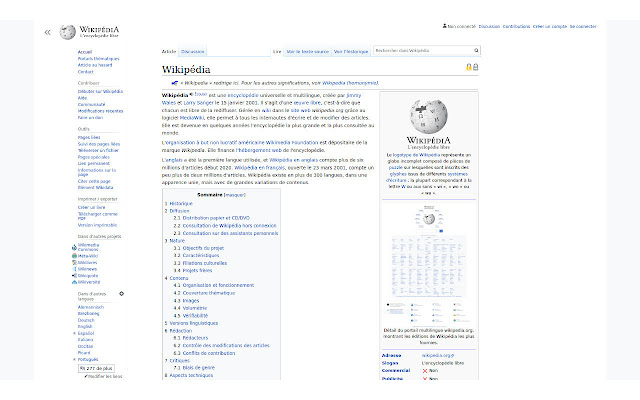The height and width of the screenshot is (400, 640).
Task: Click the grey padlock icon beside the gold one
Action: coord(476,67)
